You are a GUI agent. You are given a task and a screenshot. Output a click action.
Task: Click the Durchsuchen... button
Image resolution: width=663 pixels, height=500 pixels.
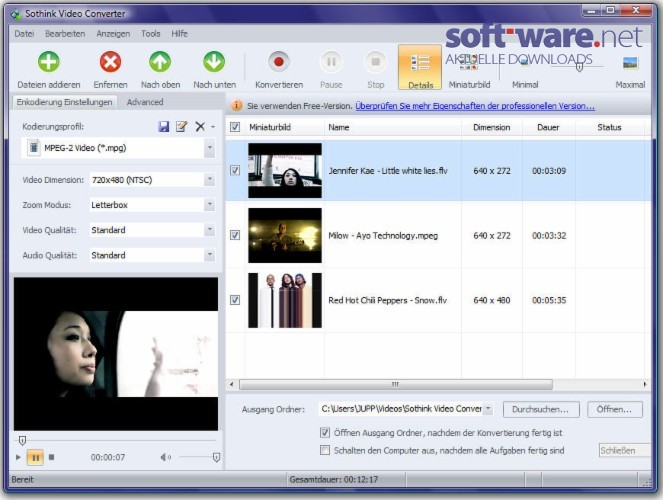click(x=540, y=409)
